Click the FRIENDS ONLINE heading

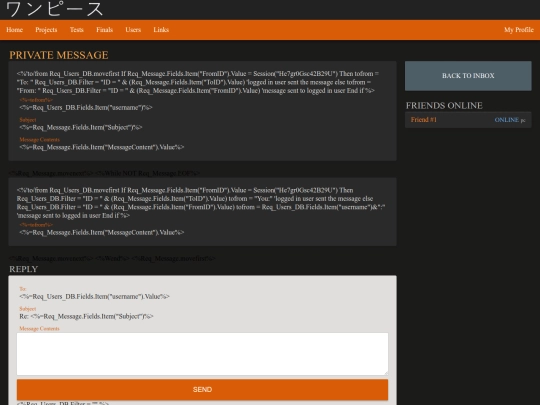coord(444,105)
